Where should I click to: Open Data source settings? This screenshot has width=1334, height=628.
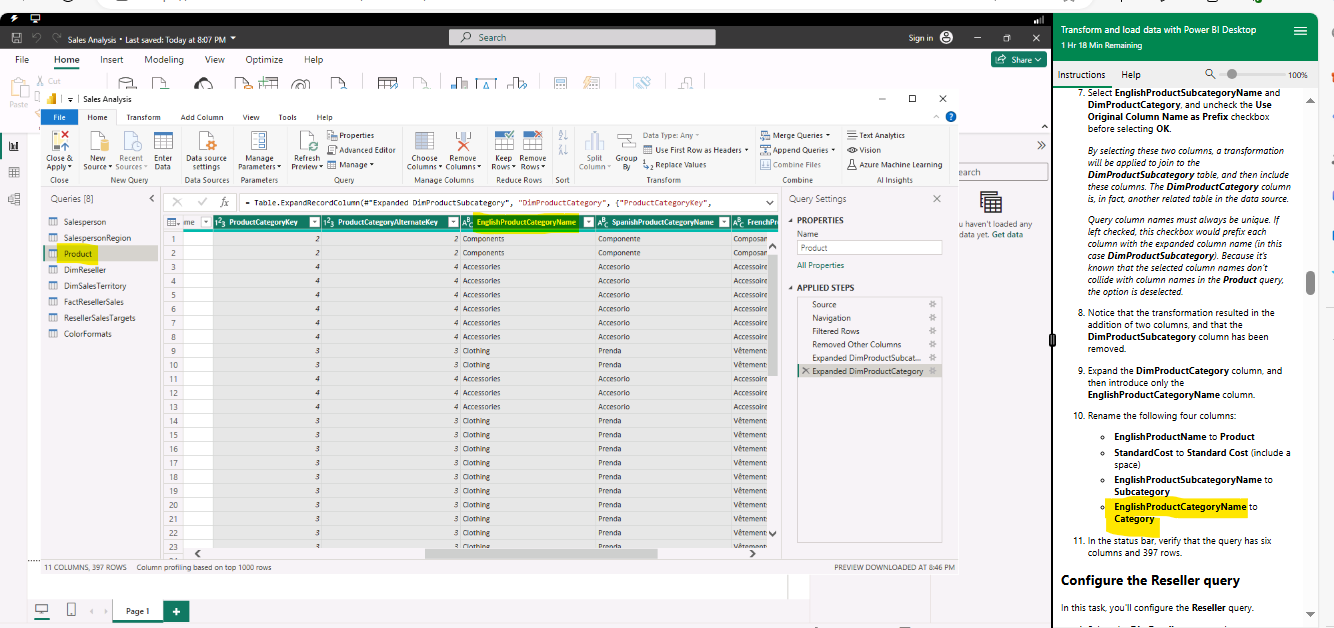206,150
